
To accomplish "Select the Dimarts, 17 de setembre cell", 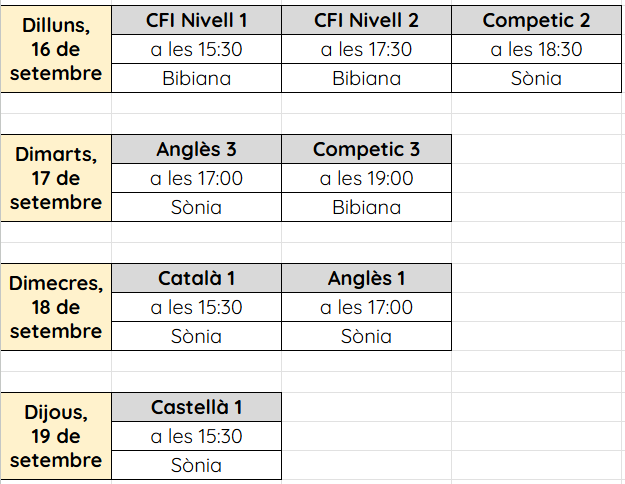I will pyautogui.click(x=56, y=178).
